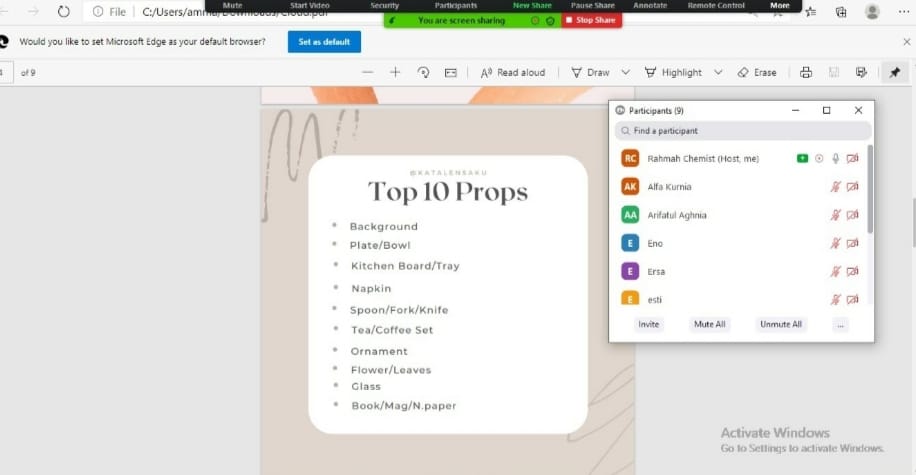Toggle Ersa's camera icon
Image resolution: width=916 pixels, height=475 pixels.
tap(853, 271)
